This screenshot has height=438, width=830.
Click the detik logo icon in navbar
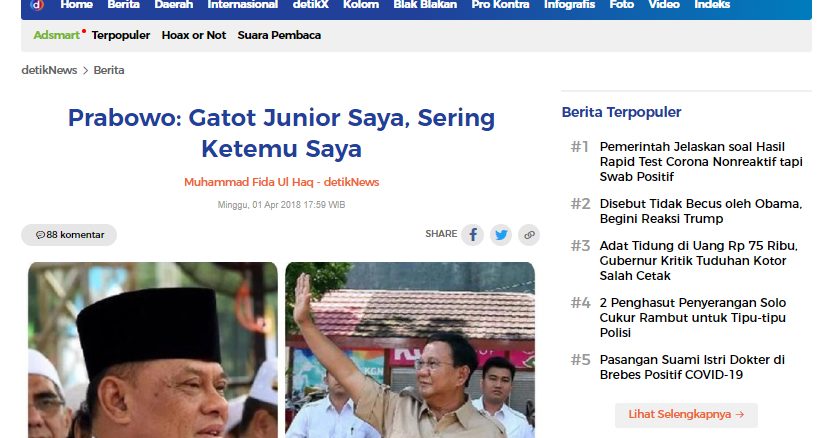[x=37, y=5]
